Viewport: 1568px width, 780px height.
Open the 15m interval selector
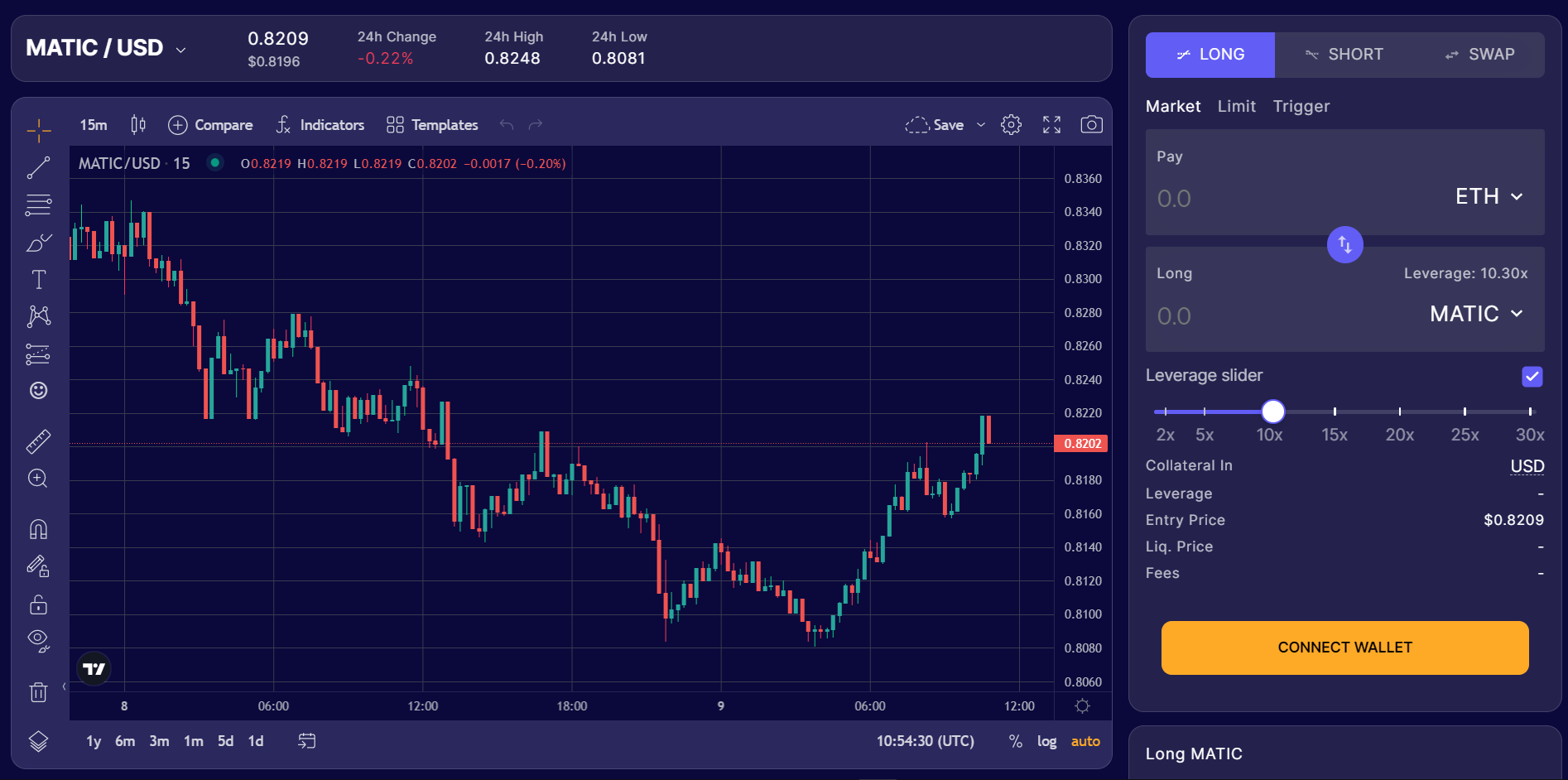point(94,125)
